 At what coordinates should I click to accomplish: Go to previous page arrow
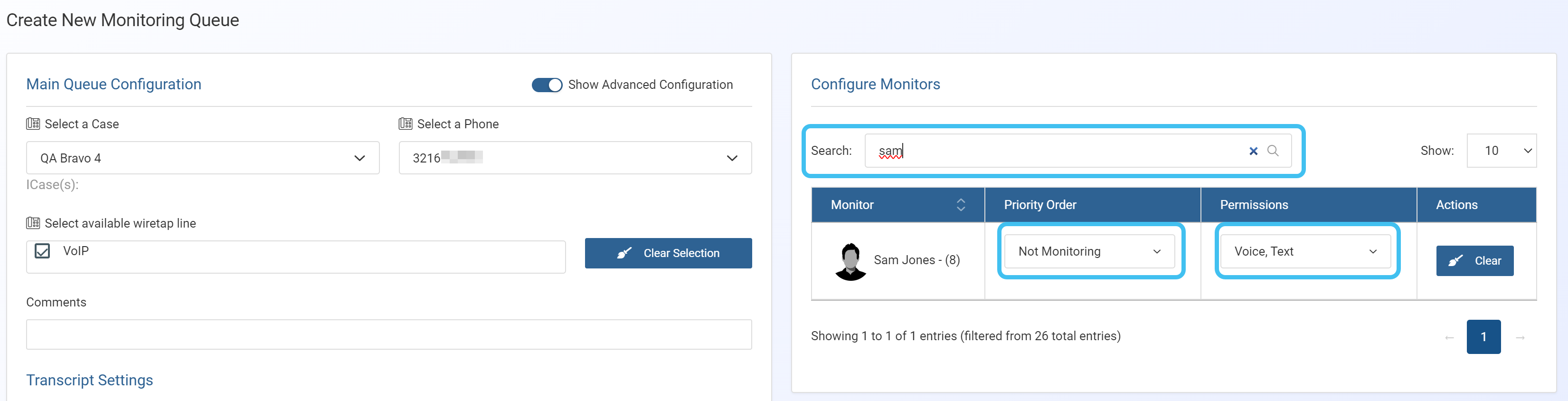click(x=1449, y=337)
